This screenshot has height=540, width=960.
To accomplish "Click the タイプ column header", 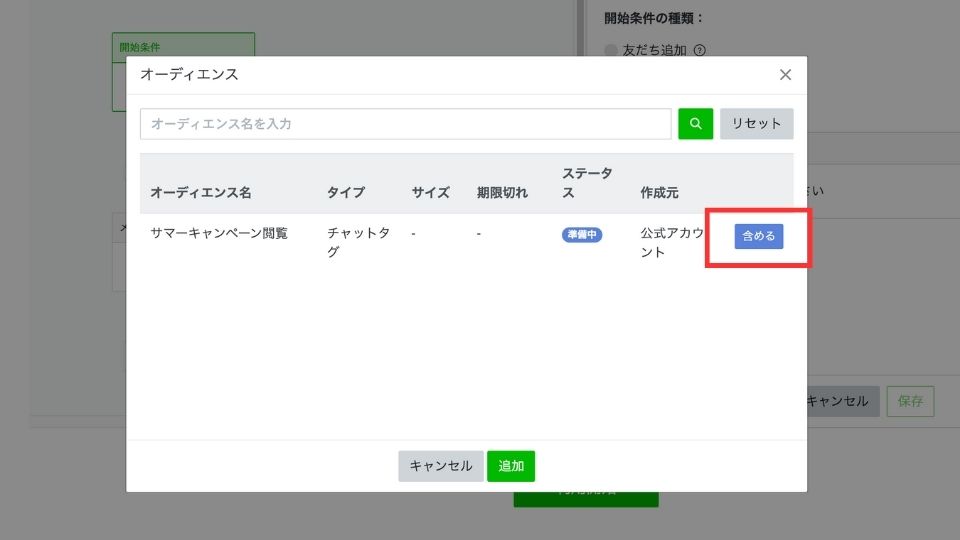I will 345,192.
